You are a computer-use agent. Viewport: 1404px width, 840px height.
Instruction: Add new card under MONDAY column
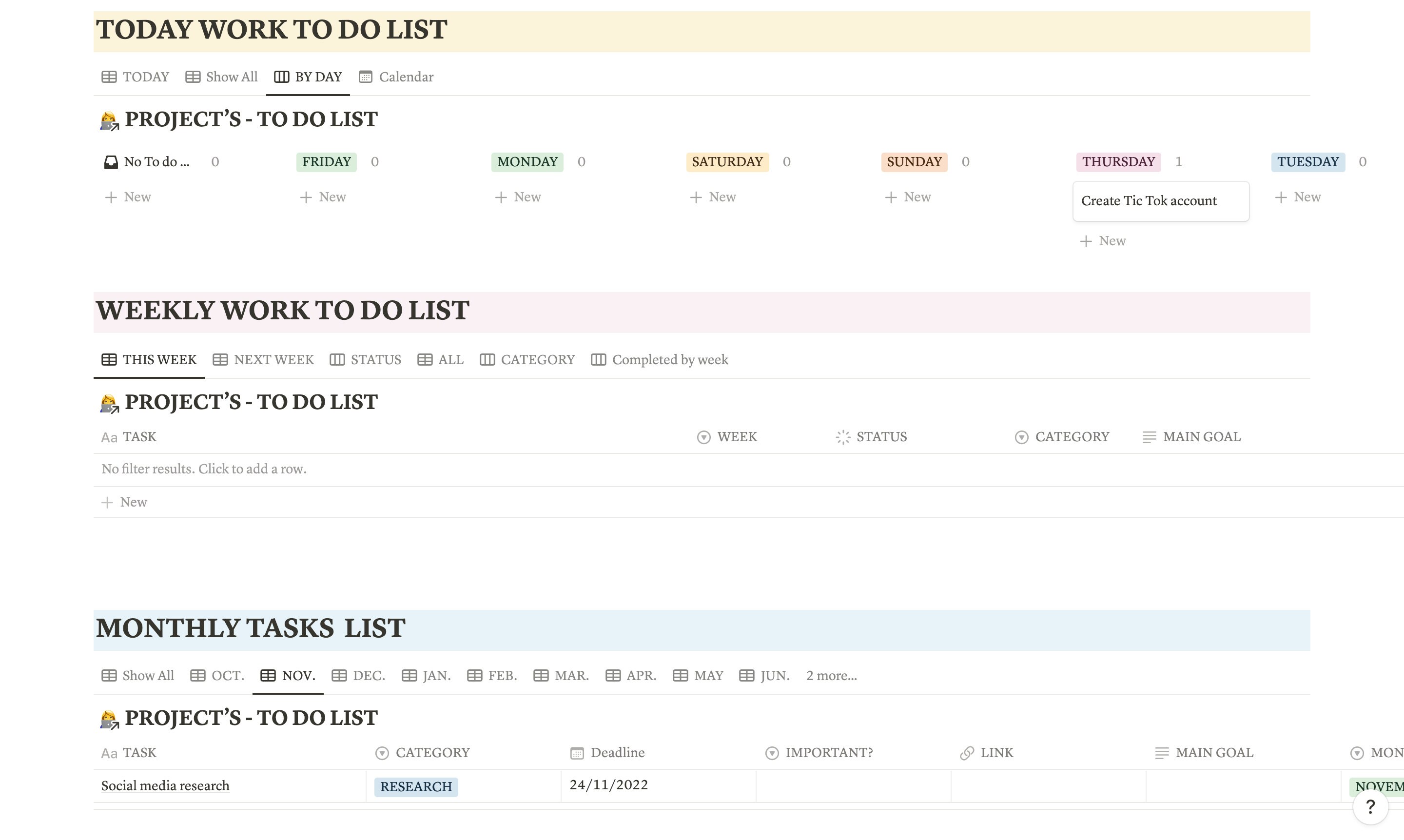(x=518, y=197)
